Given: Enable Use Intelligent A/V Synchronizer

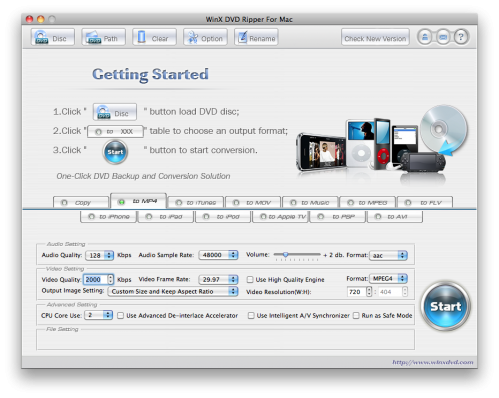Looking at the screenshot, I should (251, 315).
